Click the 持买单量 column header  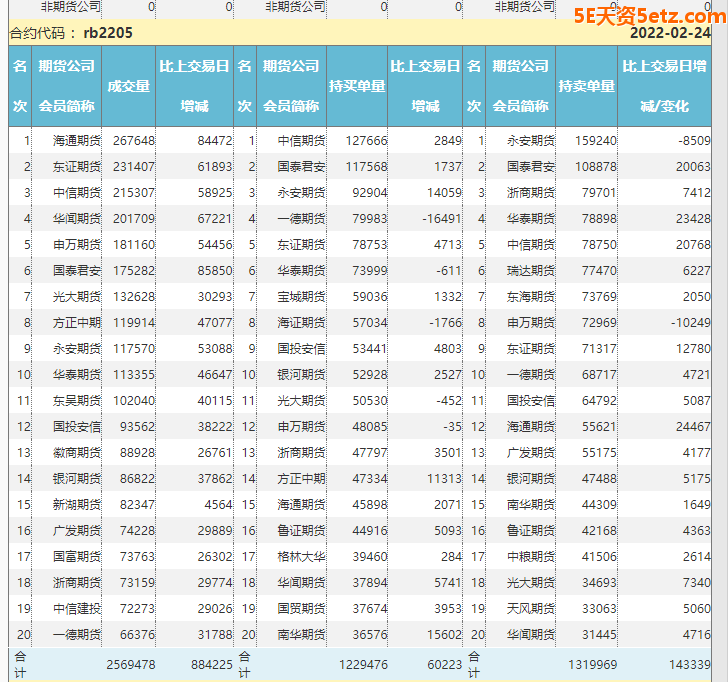357,86
